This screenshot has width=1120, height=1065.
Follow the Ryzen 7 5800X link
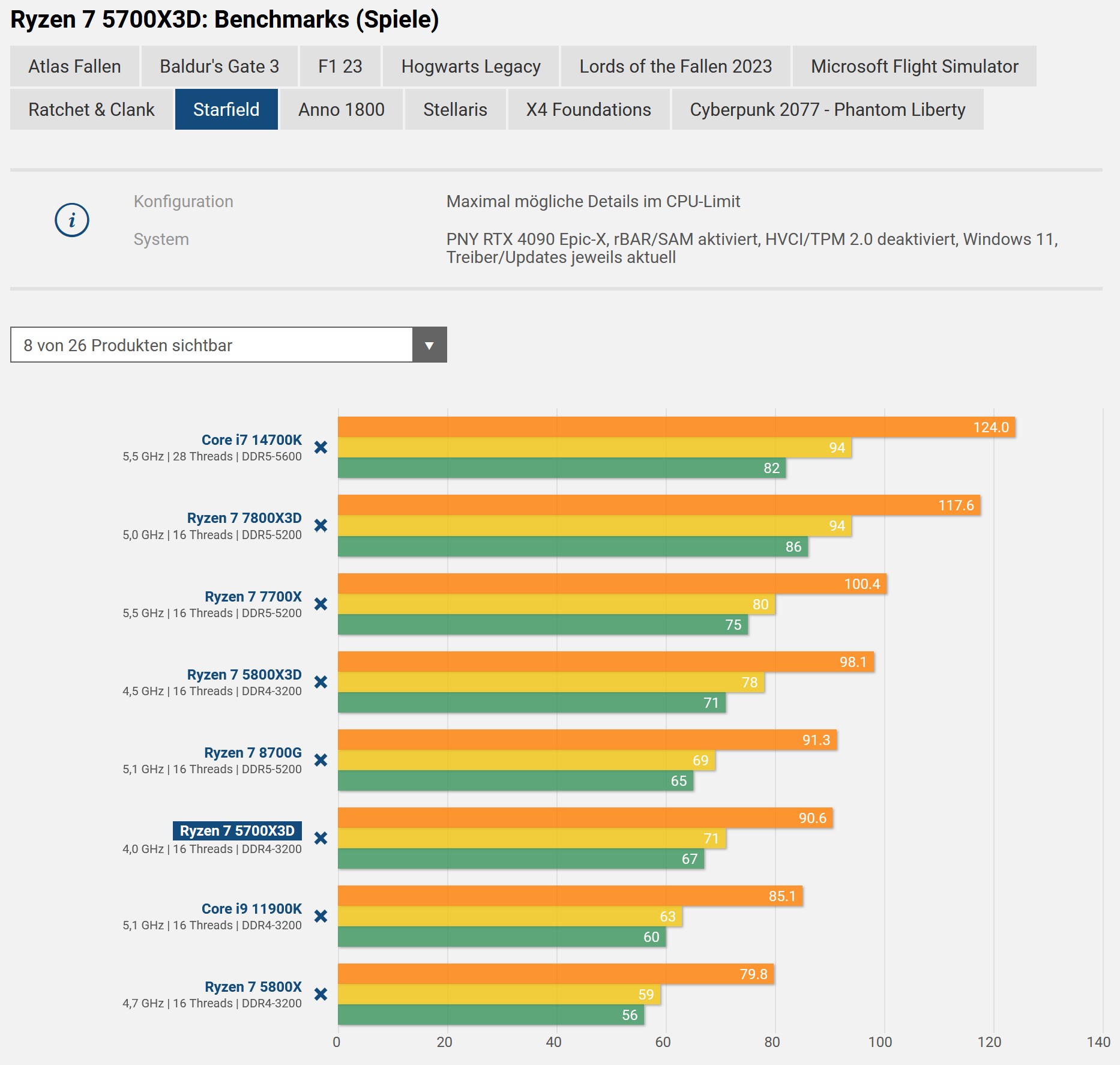point(253,987)
